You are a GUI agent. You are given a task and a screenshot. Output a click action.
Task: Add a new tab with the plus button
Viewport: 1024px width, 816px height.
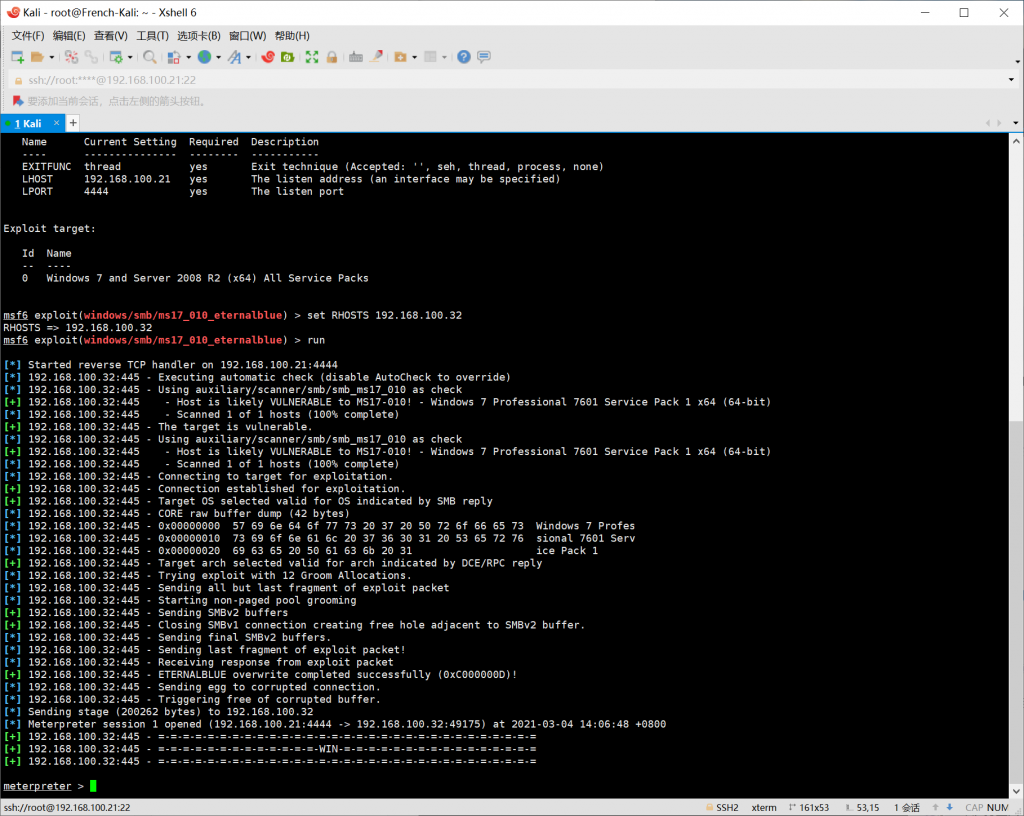[x=73, y=123]
